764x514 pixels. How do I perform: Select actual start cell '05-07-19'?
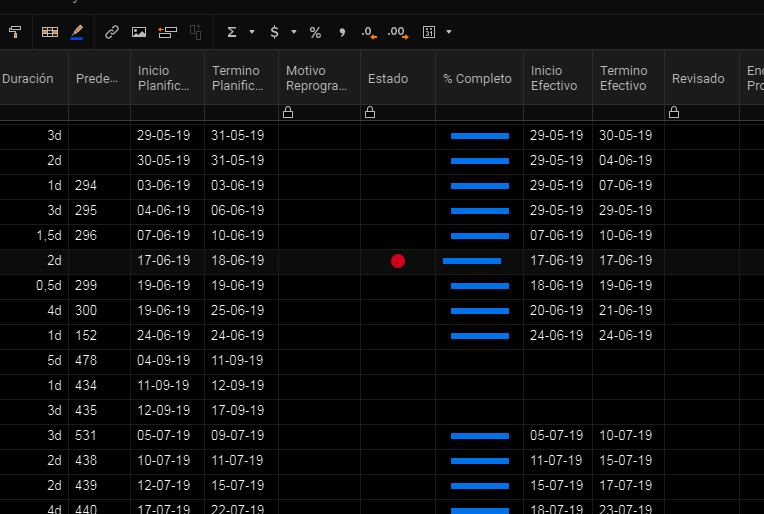(558, 436)
